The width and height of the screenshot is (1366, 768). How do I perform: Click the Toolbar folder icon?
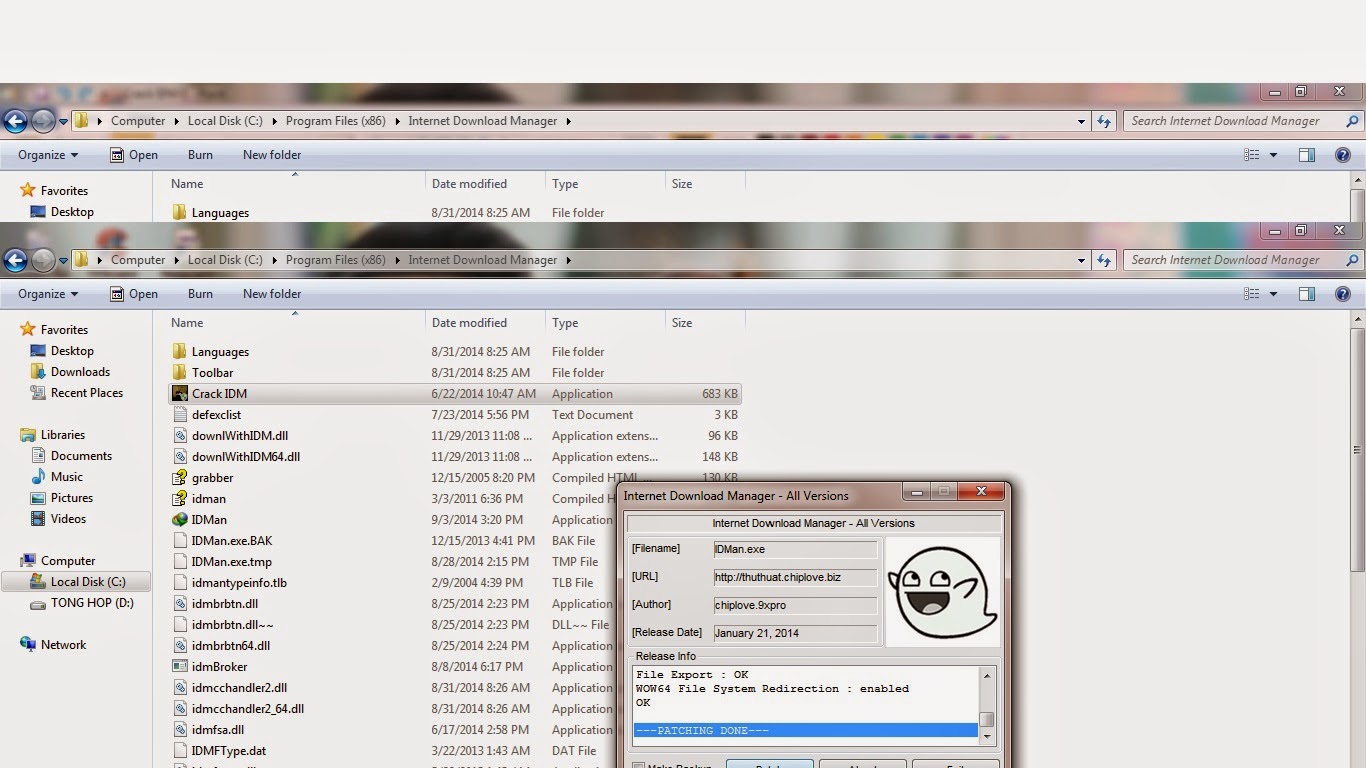pyautogui.click(x=180, y=373)
